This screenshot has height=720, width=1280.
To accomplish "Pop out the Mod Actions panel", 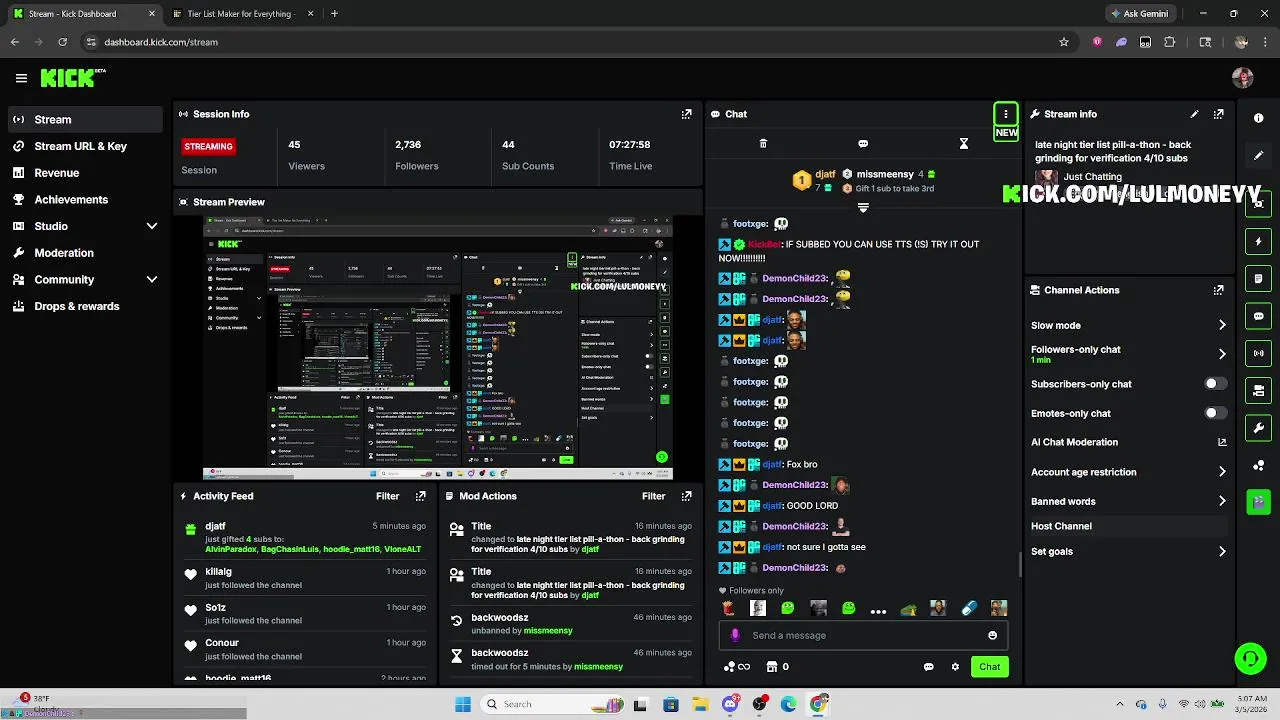I will tap(686, 496).
